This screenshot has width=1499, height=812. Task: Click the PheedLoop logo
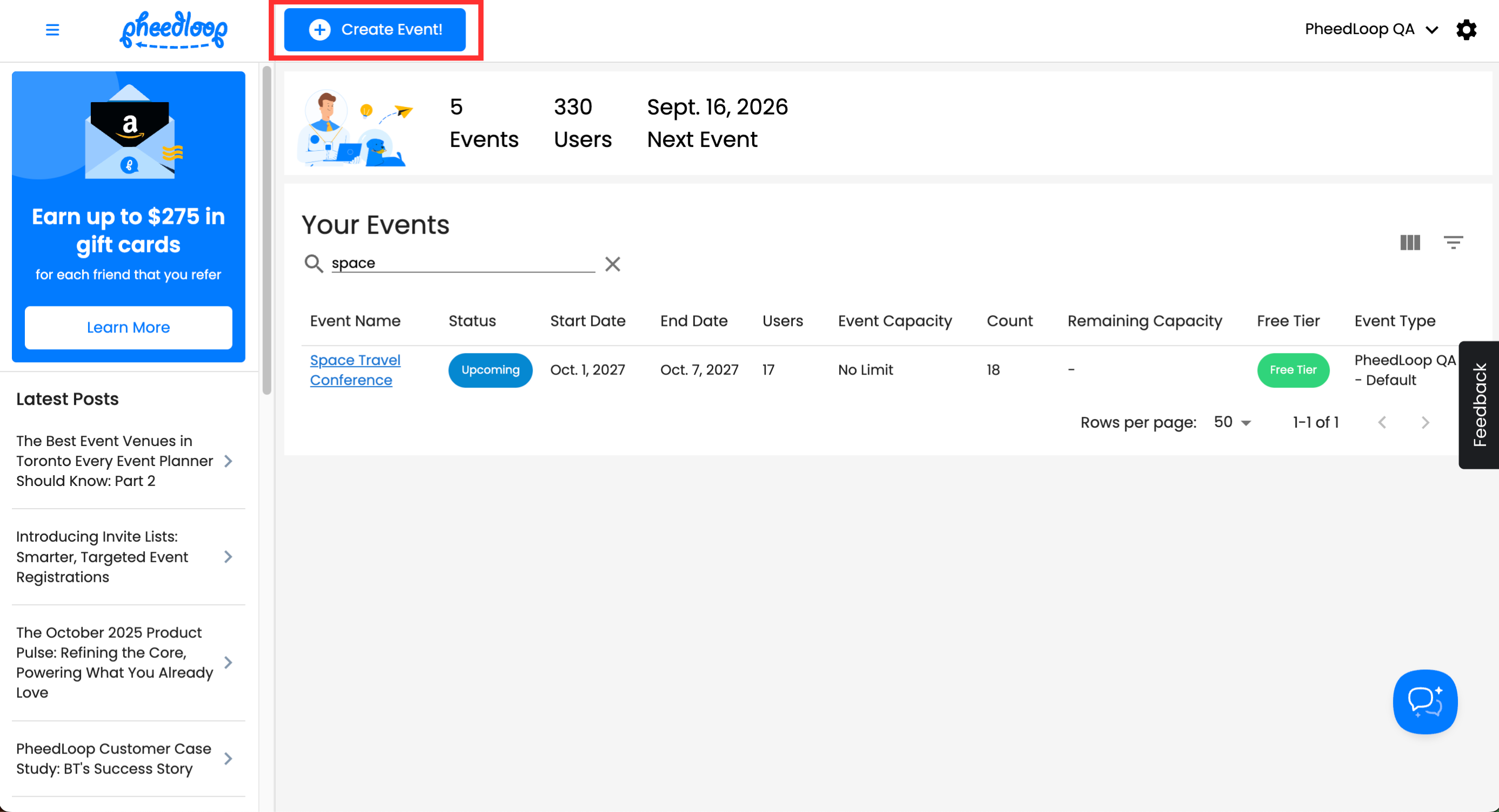[174, 30]
